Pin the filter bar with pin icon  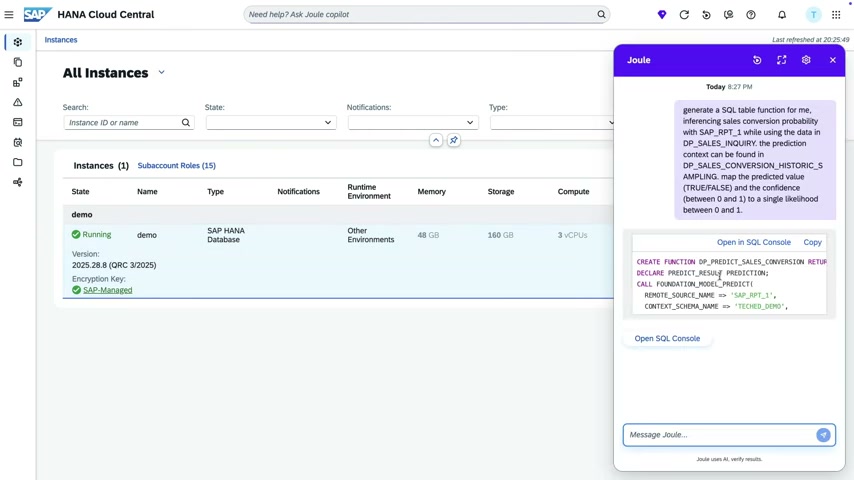click(x=454, y=140)
